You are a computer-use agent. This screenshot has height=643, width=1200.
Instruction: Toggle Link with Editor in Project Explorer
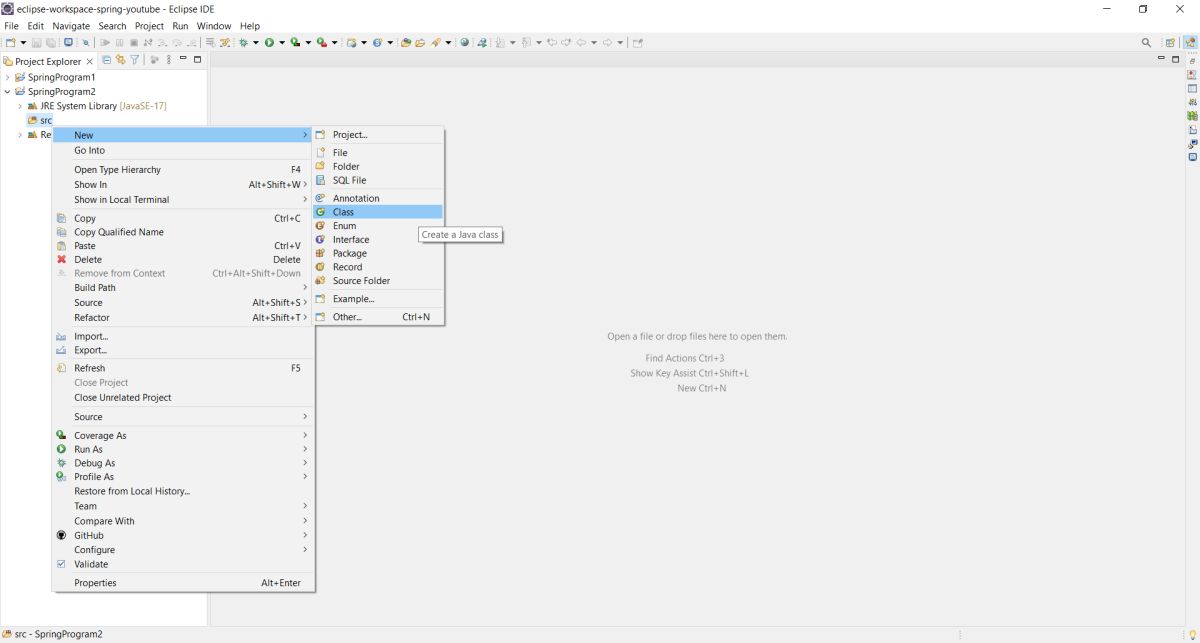pyautogui.click(x=121, y=60)
